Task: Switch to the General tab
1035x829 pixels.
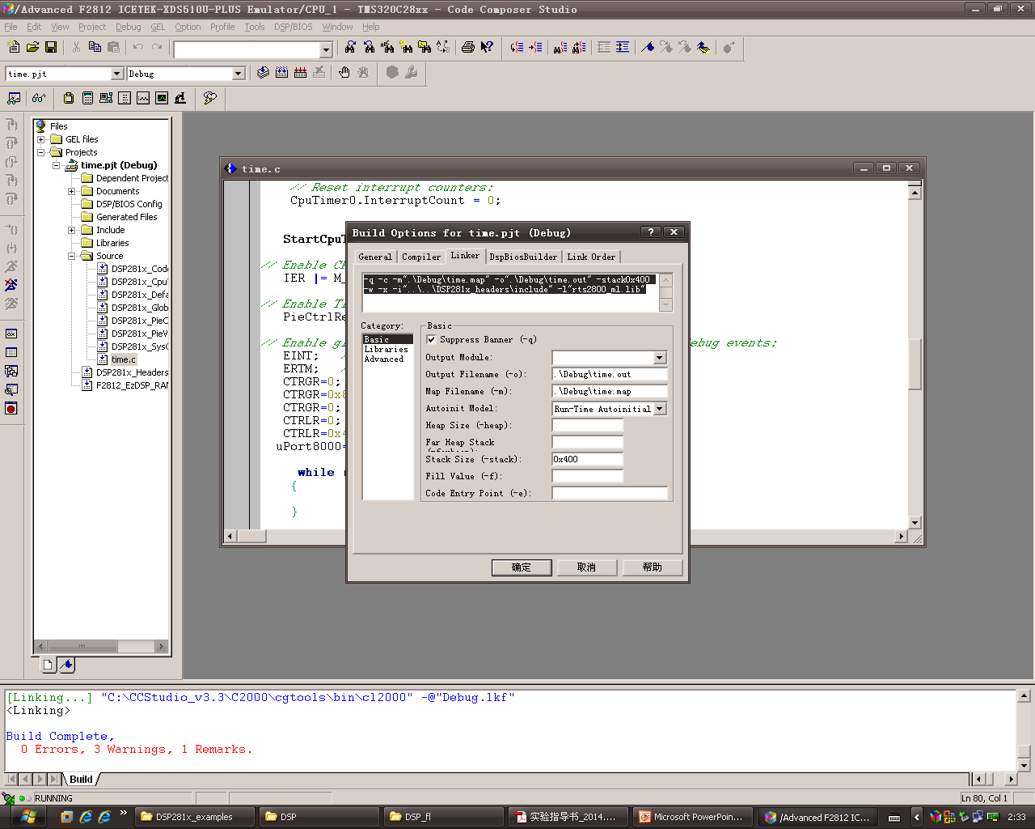Action: click(x=375, y=257)
